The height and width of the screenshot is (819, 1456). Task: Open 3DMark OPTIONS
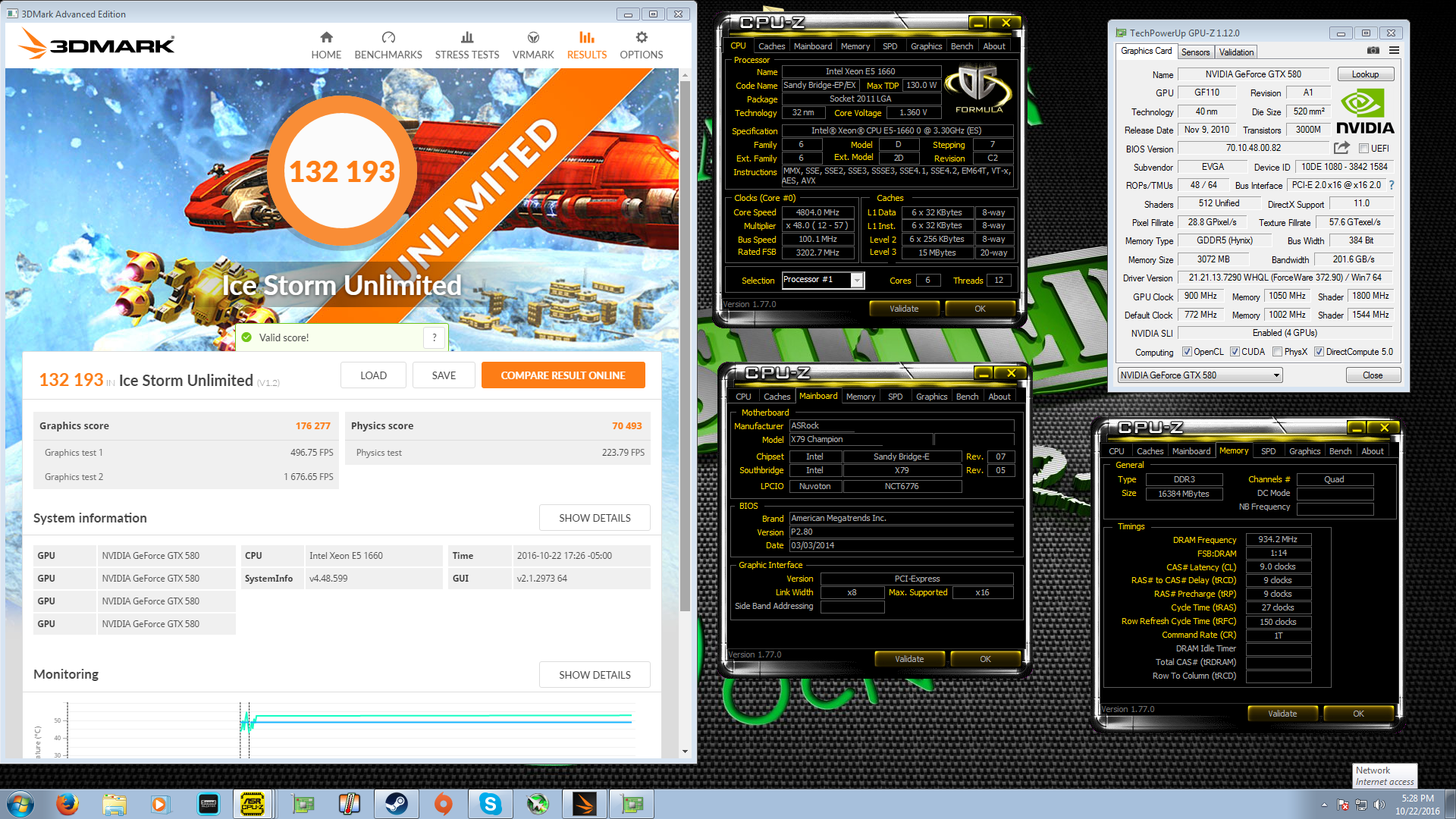click(x=642, y=45)
